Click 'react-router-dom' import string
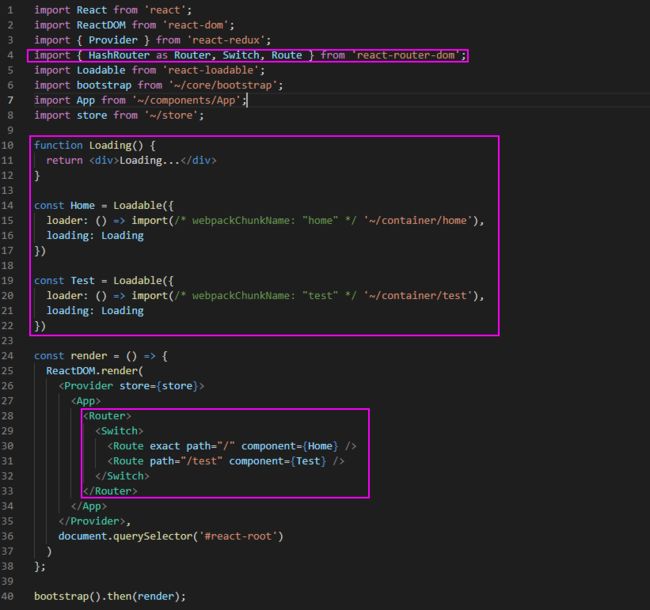Viewport: 650px width, 610px height. [x=406, y=55]
